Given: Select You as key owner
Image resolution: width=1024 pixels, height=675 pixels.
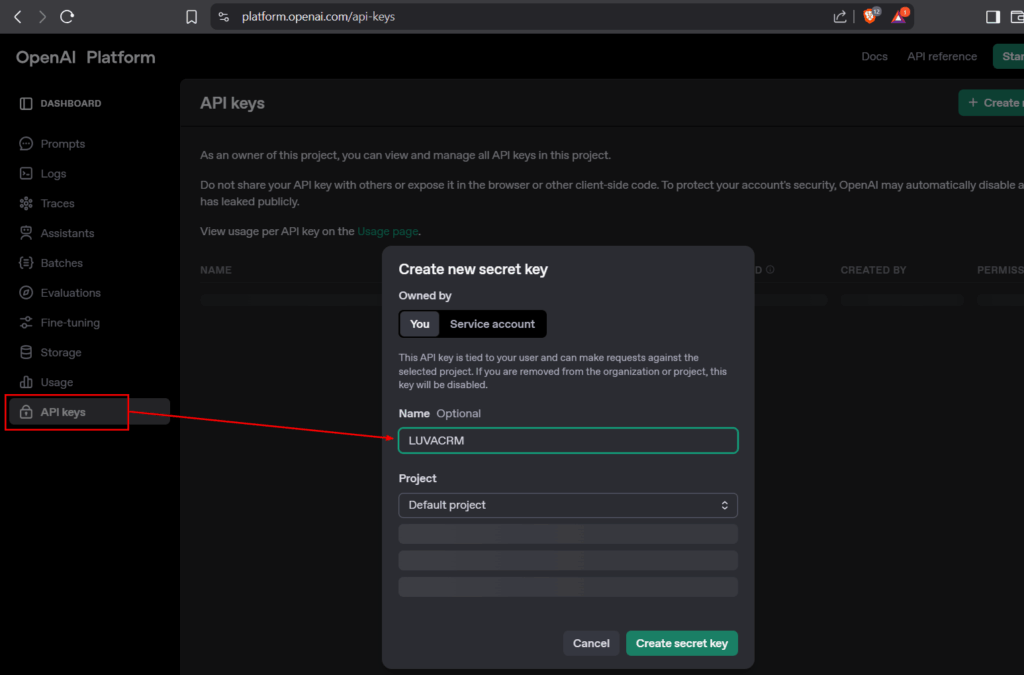Looking at the screenshot, I should [419, 324].
